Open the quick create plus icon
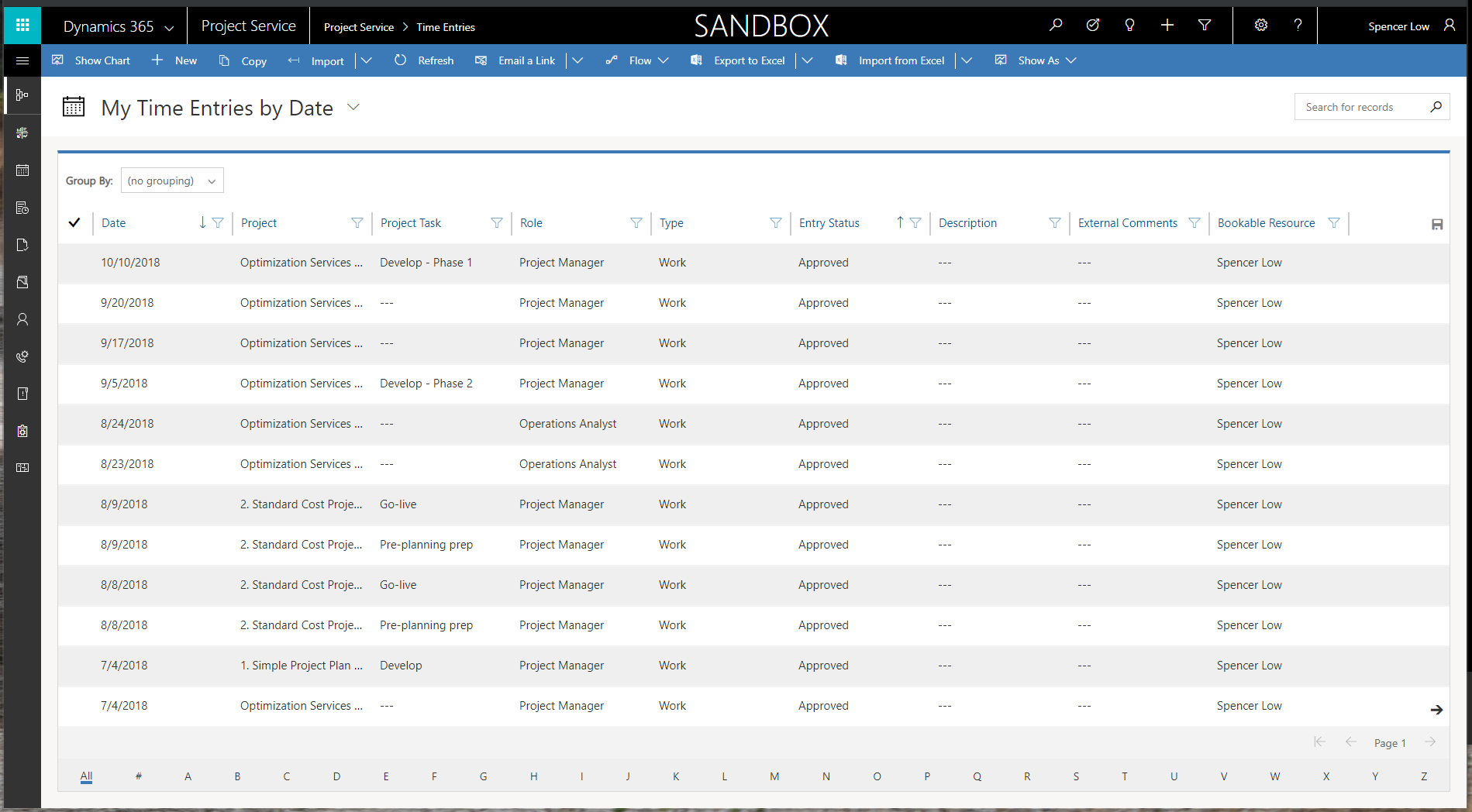 (1167, 26)
